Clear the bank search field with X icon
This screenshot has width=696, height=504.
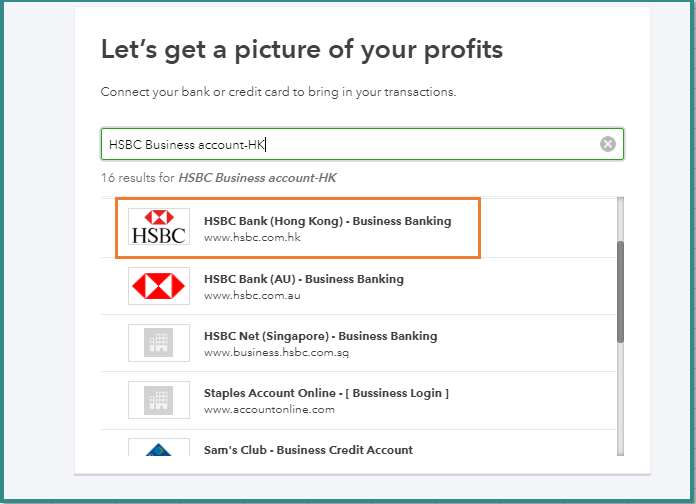[608, 144]
